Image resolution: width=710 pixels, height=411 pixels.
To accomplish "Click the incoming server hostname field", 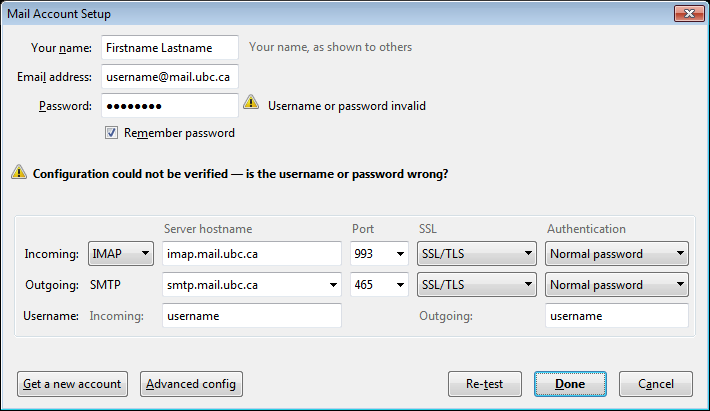I will coord(252,254).
